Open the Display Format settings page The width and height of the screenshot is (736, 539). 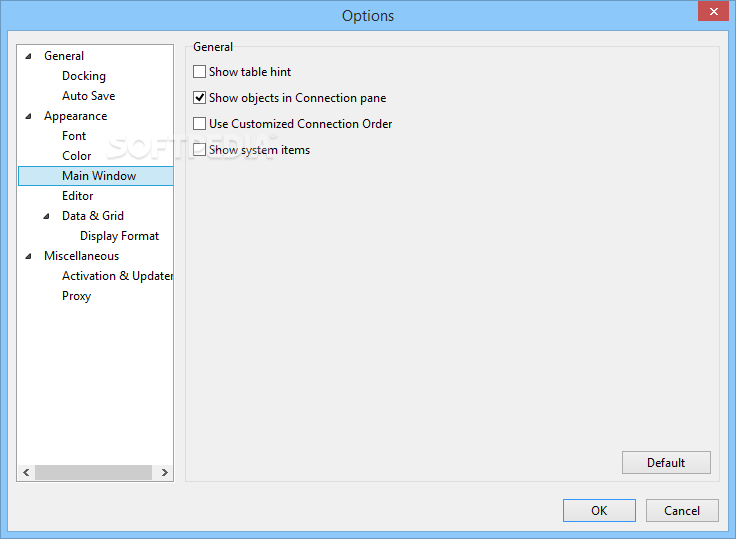pos(119,236)
